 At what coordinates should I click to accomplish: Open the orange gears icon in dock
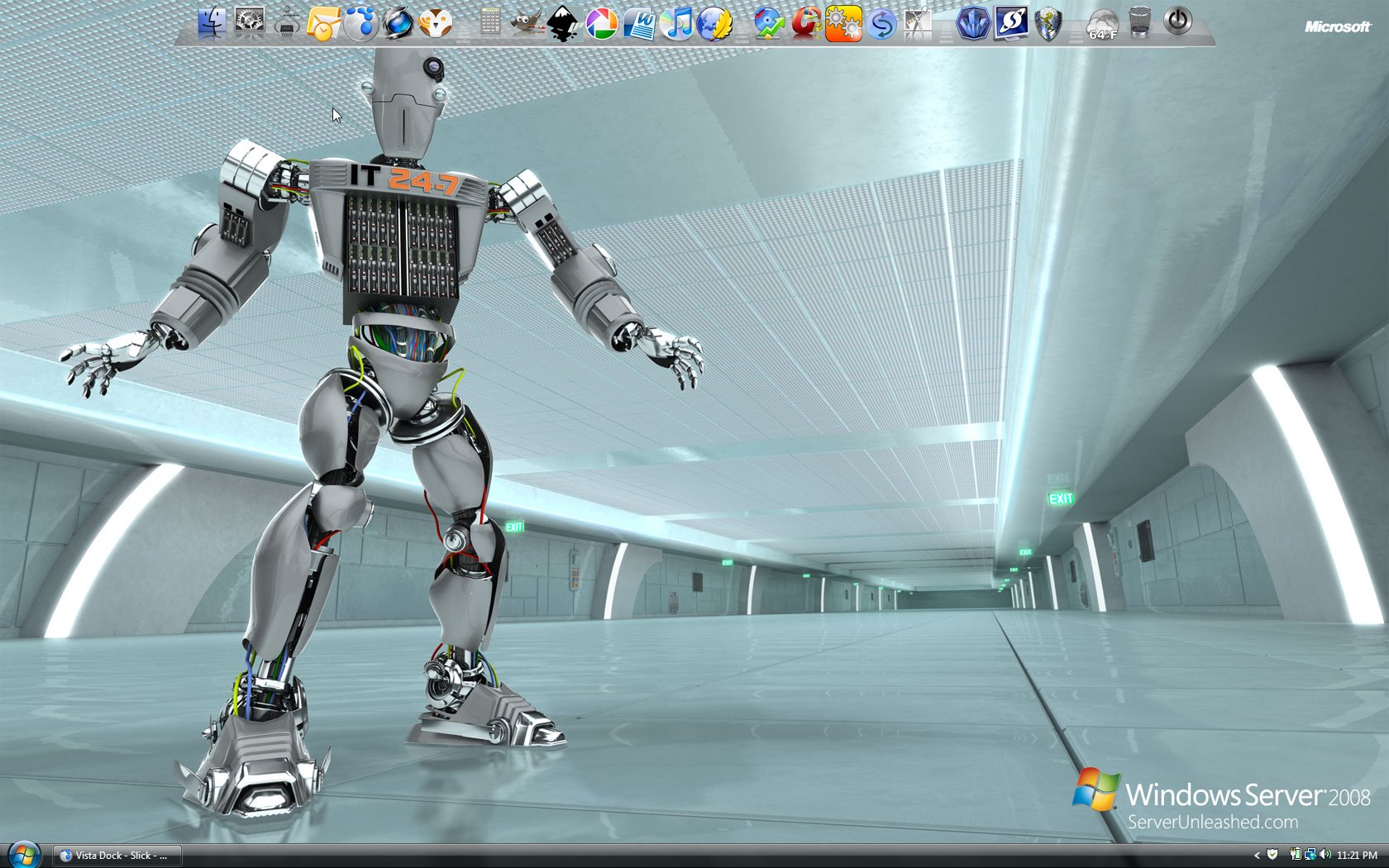coord(843,23)
